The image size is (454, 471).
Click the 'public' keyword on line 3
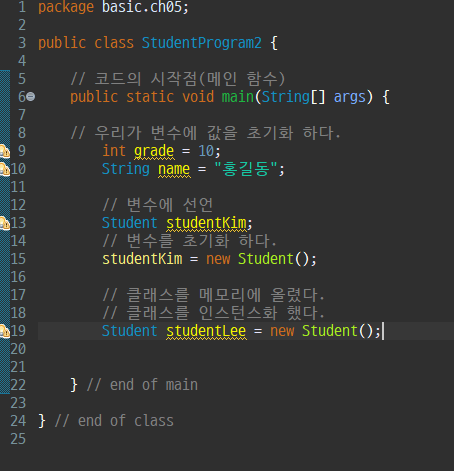(62, 43)
